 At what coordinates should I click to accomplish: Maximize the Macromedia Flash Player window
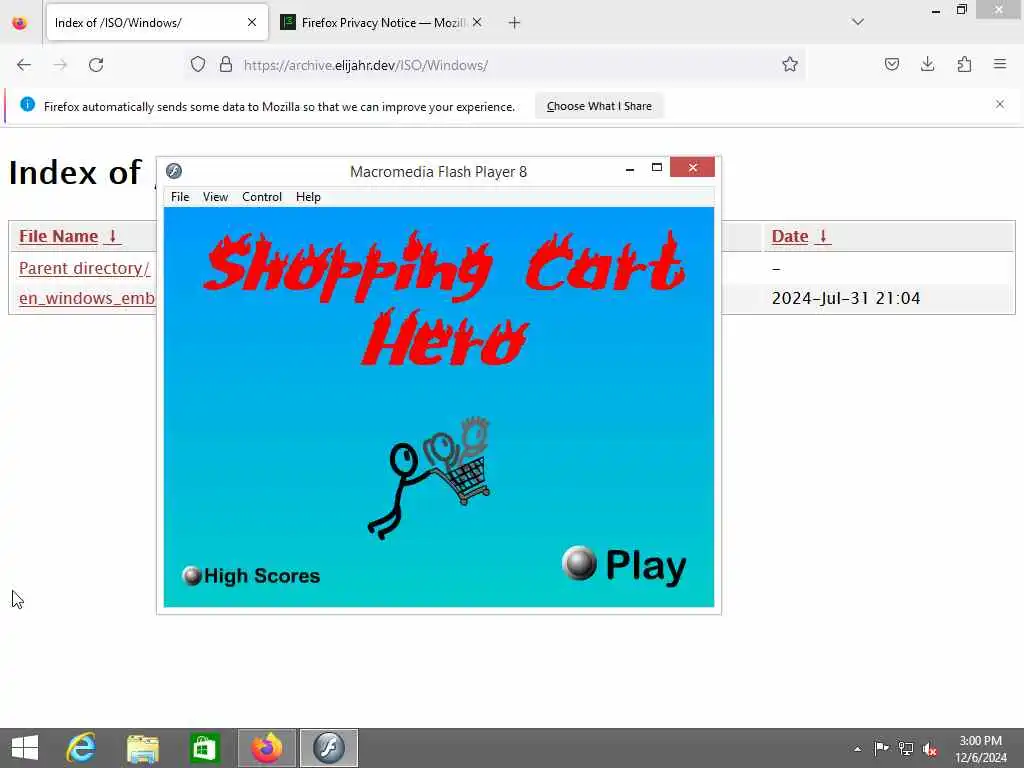coord(657,168)
